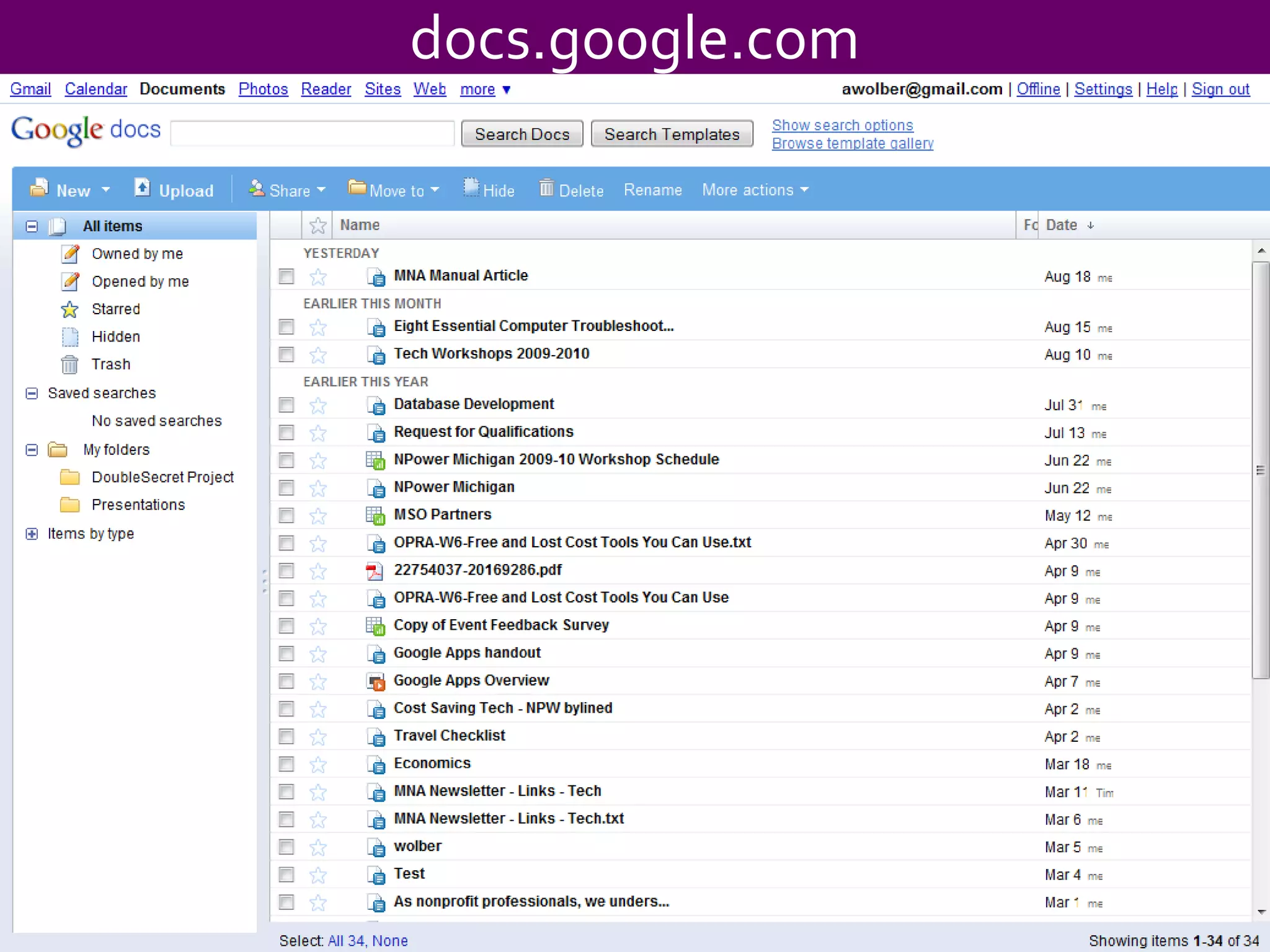The image size is (1270, 952).
Task: Click the Upload icon in toolbar
Action: 143,188
